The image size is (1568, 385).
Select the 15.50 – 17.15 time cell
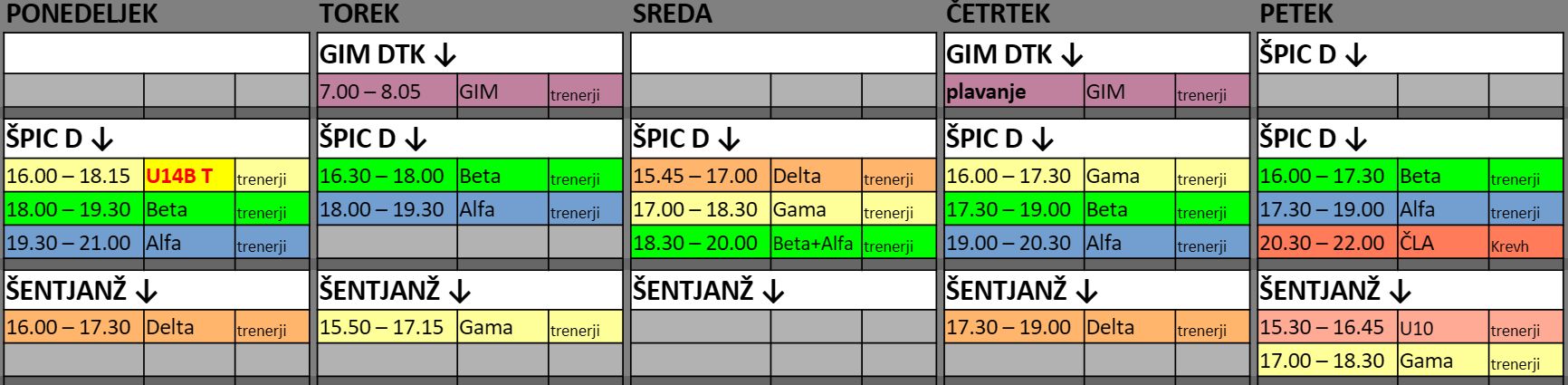[387, 328]
